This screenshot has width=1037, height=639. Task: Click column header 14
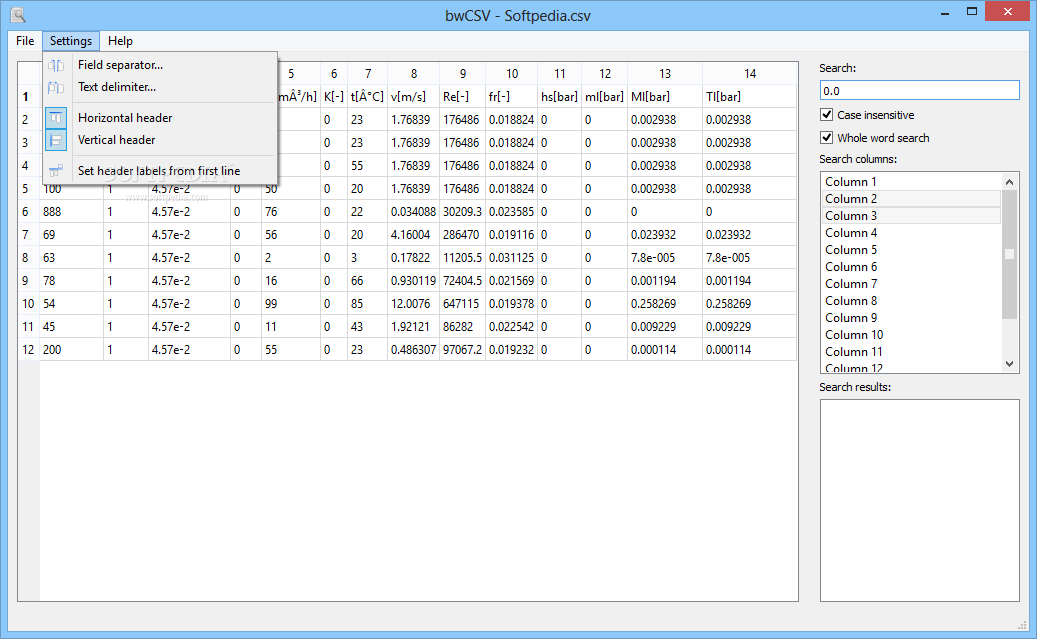pyautogui.click(x=749, y=74)
